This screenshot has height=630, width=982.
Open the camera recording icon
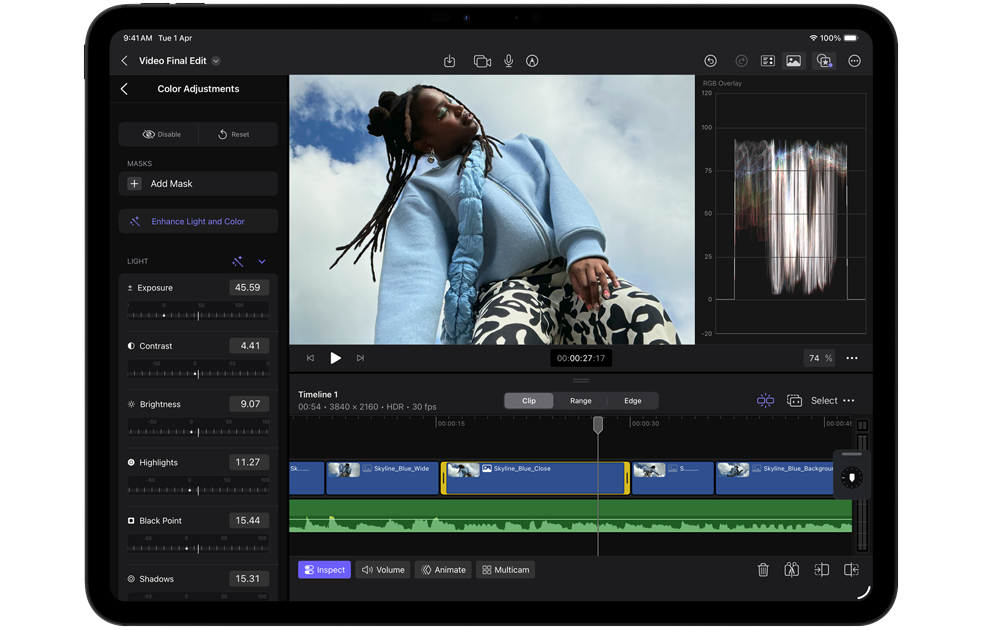tap(482, 61)
